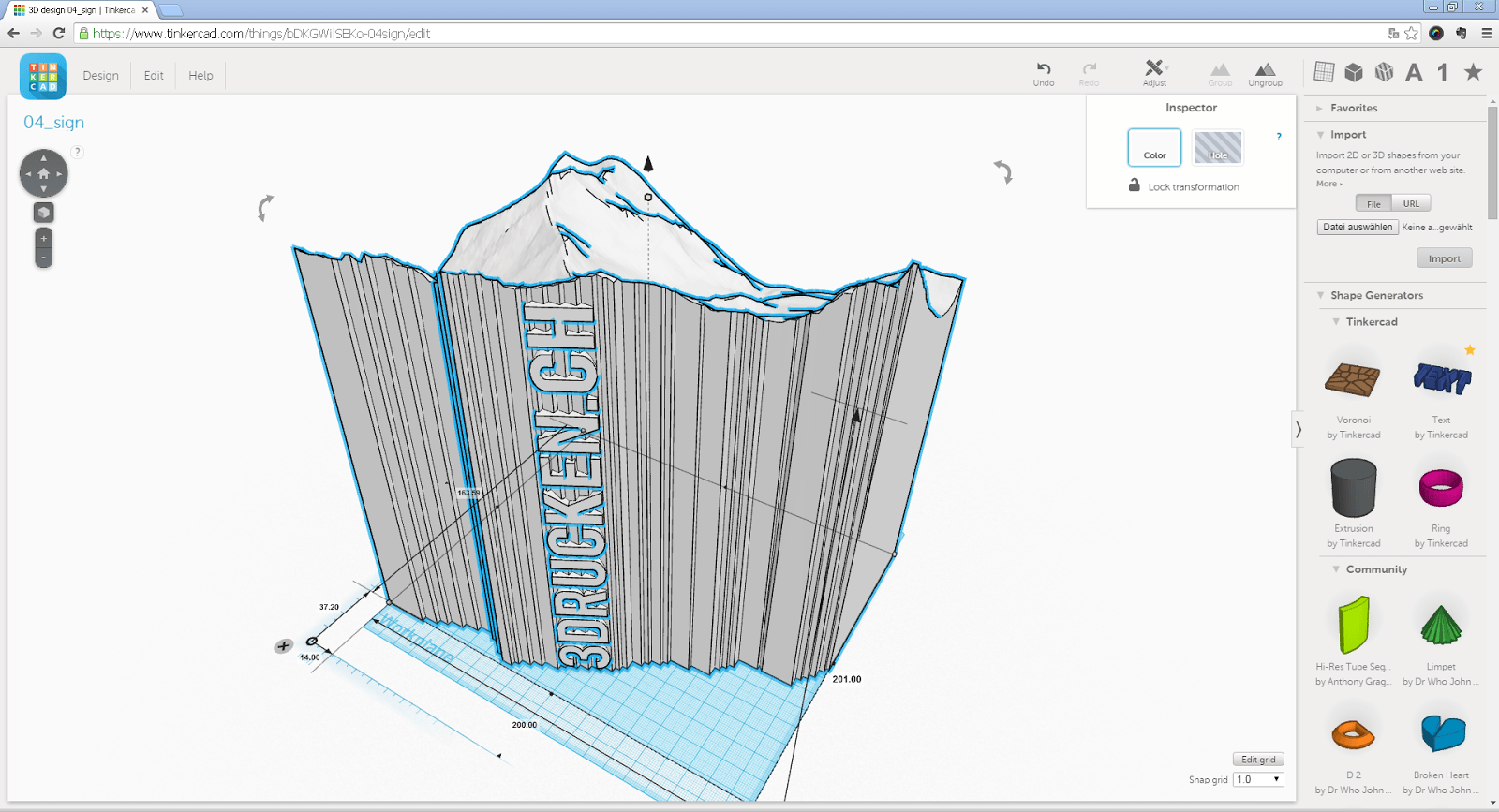This screenshot has width=1499, height=812.
Task: Toggle the Lock transformation padlock
Action: (1135, 185)
